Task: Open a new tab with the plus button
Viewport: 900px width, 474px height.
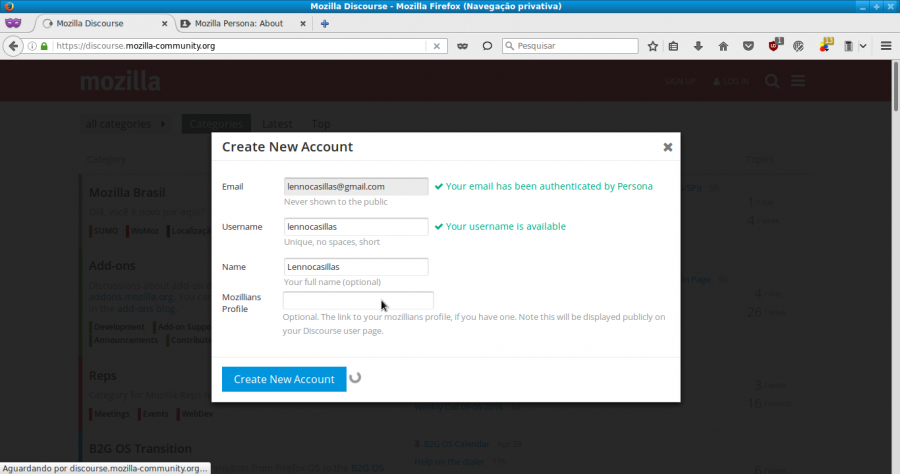Action: [x=325, y=24]
